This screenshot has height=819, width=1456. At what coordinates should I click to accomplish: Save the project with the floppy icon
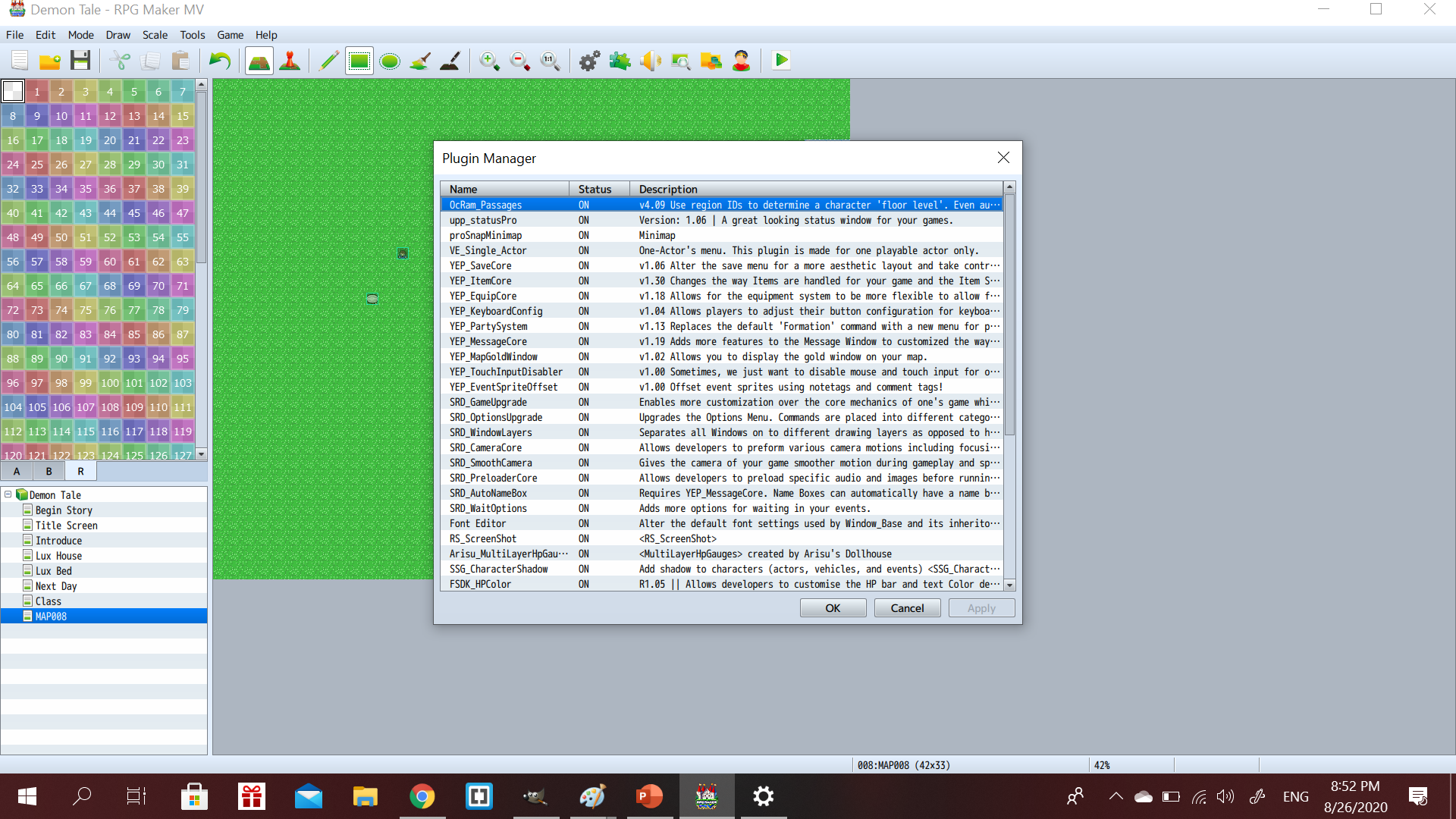coord(80,61)
